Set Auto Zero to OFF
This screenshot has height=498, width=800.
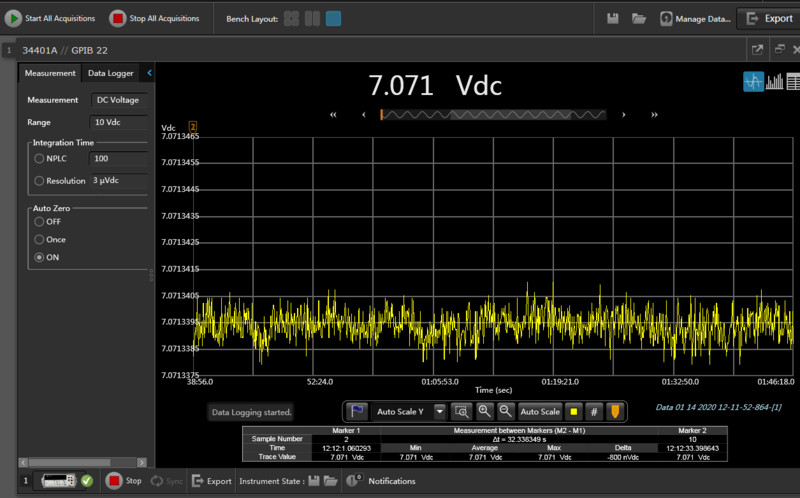(40, 221)
